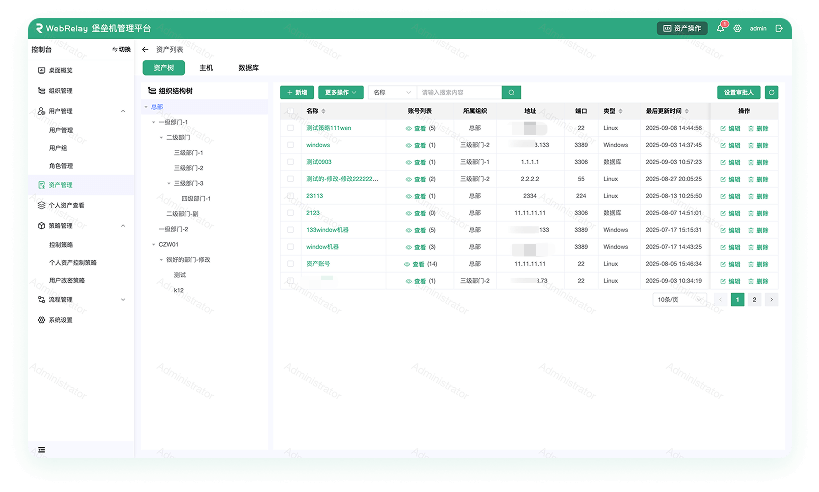
Task: Collapse the 总部 tree node
Action: click(146, 107)
